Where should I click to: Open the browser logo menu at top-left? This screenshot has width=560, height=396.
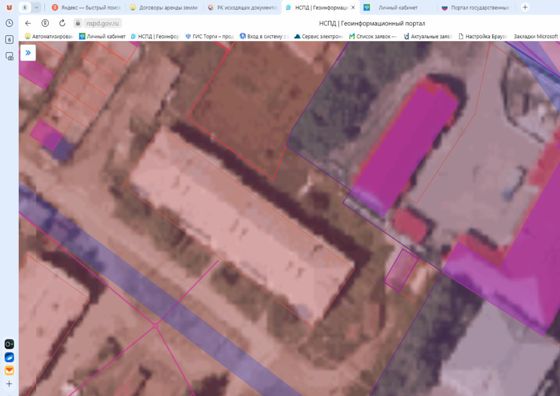9,7
